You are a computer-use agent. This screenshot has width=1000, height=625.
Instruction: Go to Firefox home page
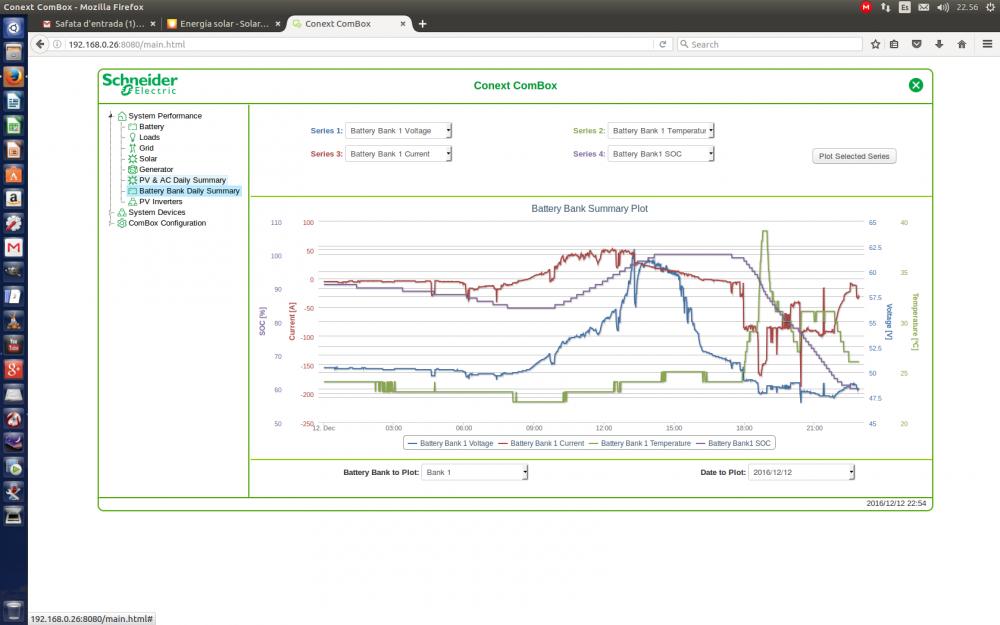962,44
